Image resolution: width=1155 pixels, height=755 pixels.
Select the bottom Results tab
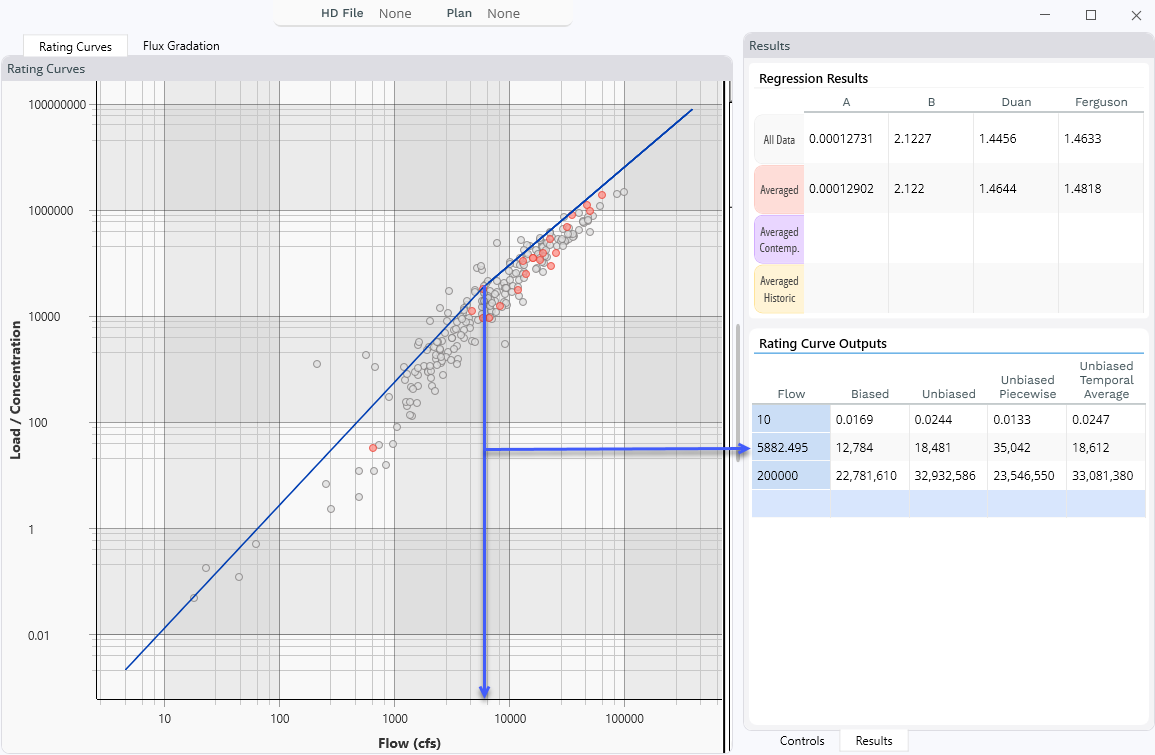tap(873, 741)
